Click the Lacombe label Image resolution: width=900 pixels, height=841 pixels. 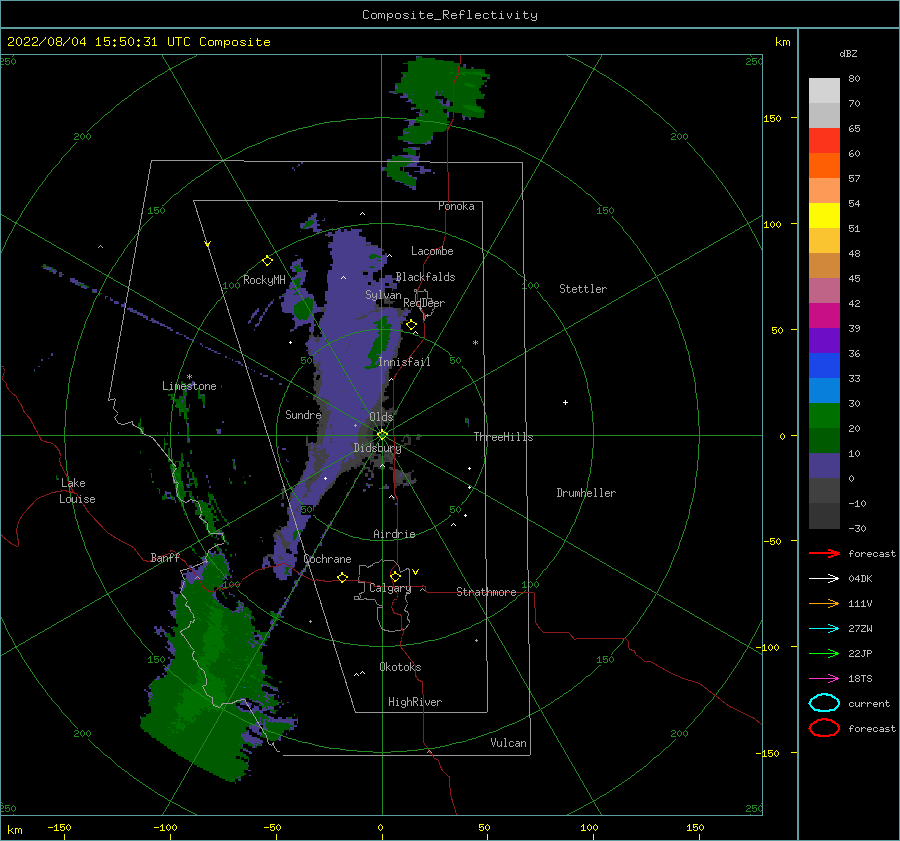[432, 251]
